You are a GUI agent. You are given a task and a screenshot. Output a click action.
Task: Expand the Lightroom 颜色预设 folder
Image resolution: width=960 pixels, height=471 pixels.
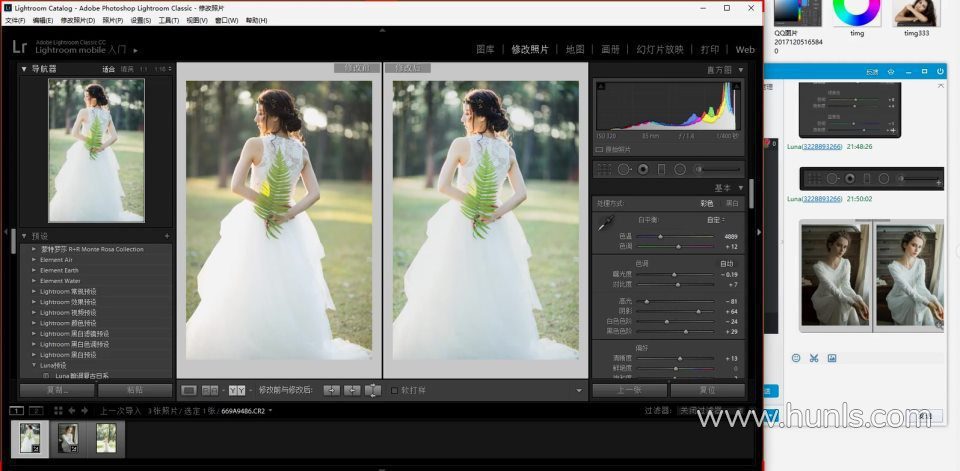pos(34,323)
